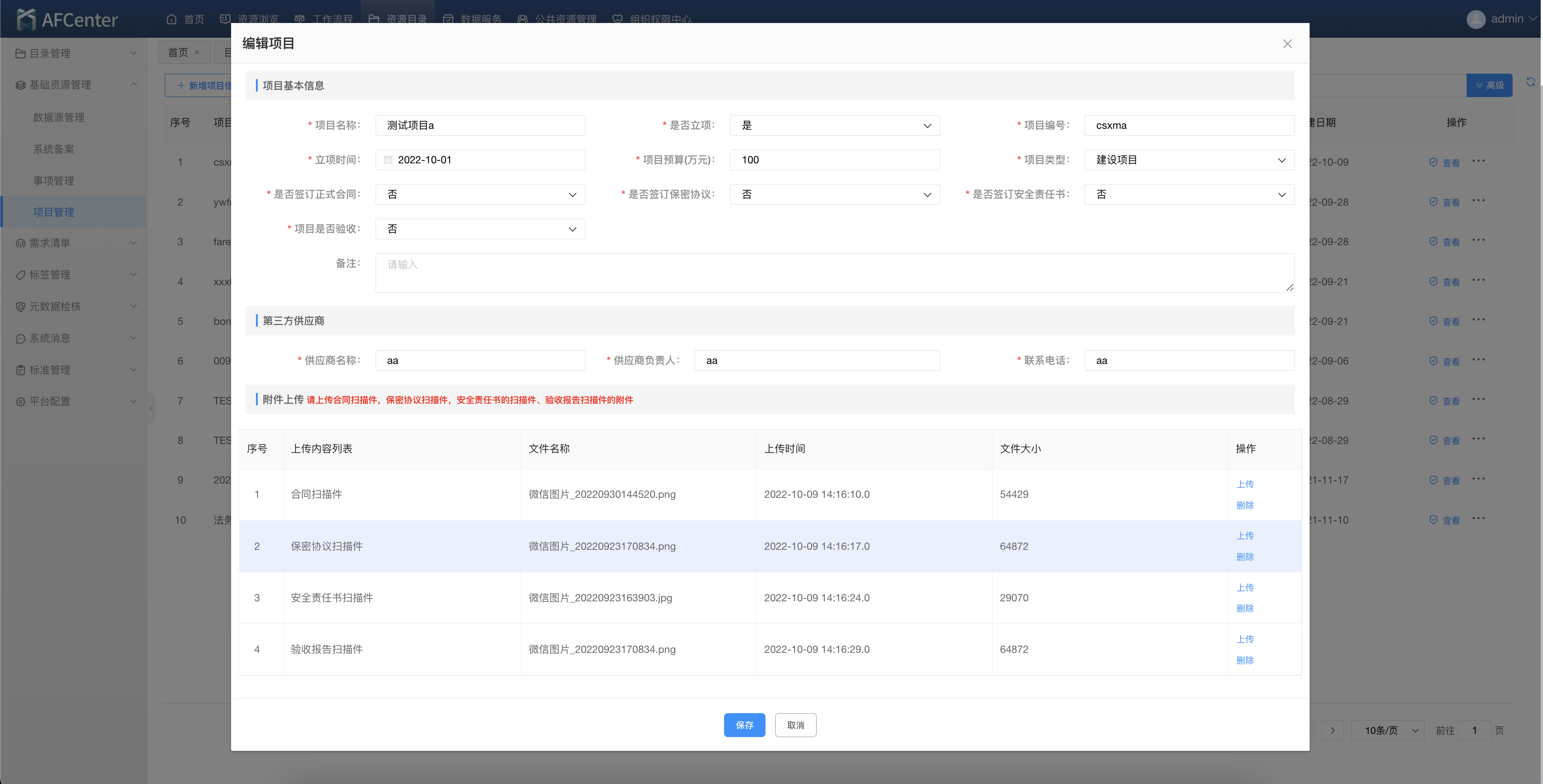Viewport: 1543px width, 784px height.
Task: Click the refresh icon beside 高级 button
Action: 1531,82
